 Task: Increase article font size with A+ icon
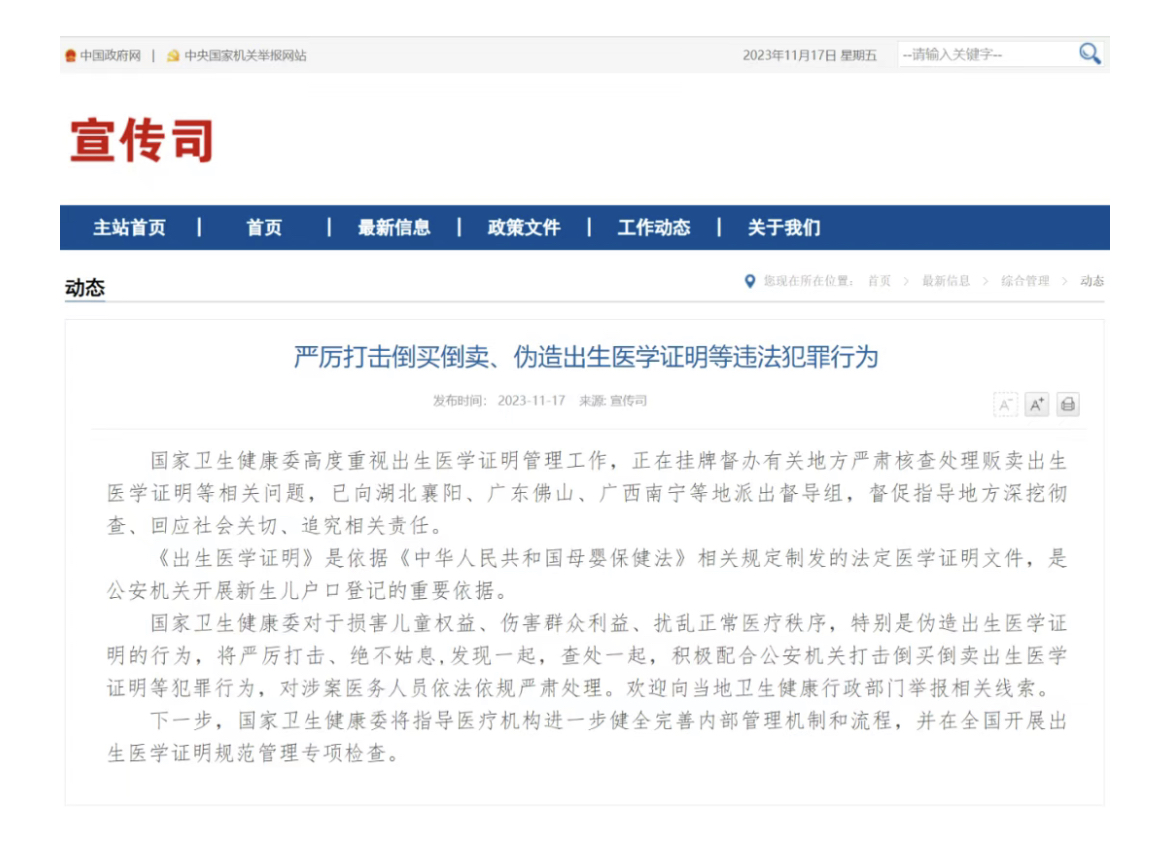[1036, 404]
